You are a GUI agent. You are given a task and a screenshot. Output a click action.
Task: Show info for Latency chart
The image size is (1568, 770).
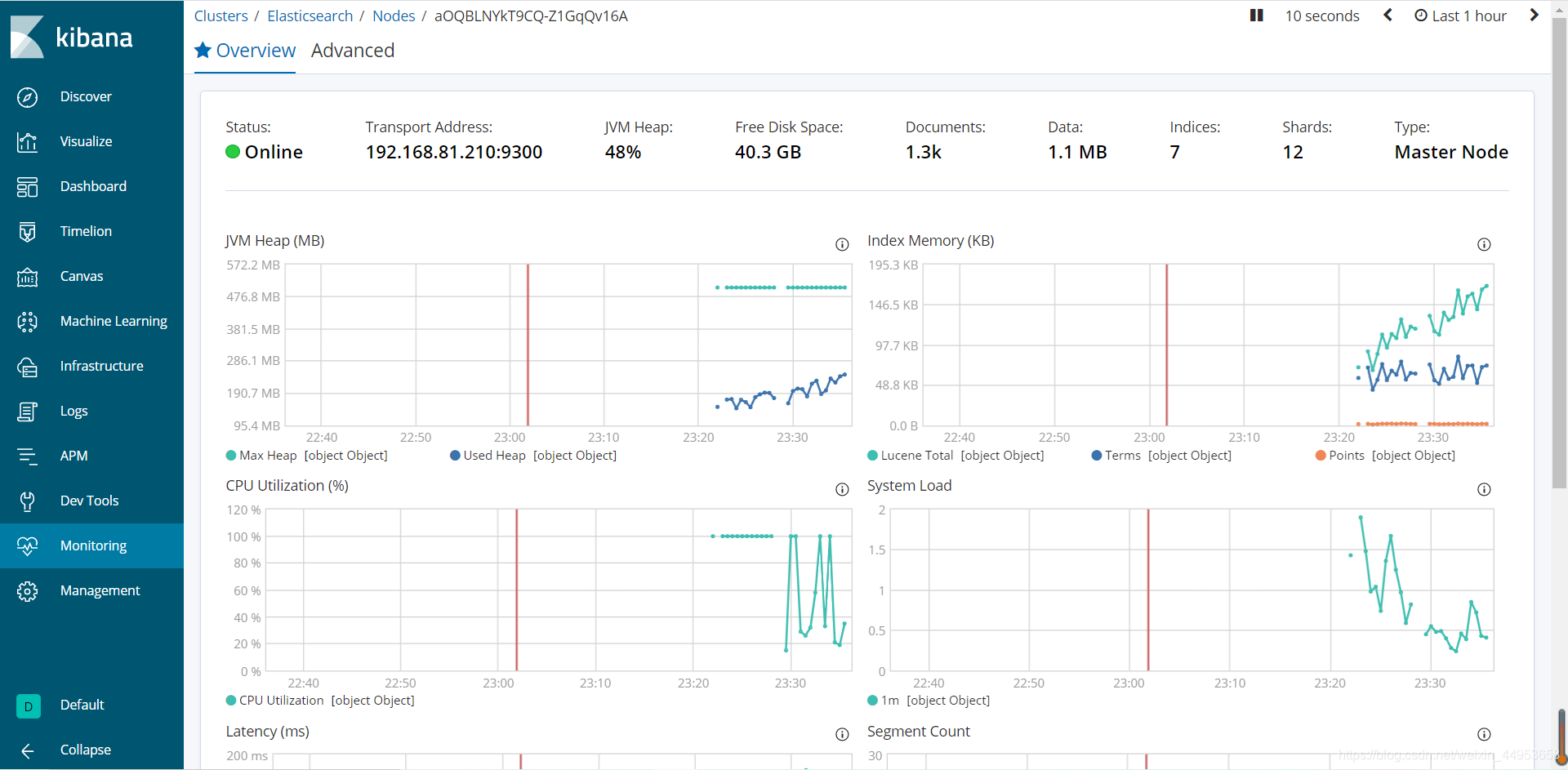click(842, 734)
